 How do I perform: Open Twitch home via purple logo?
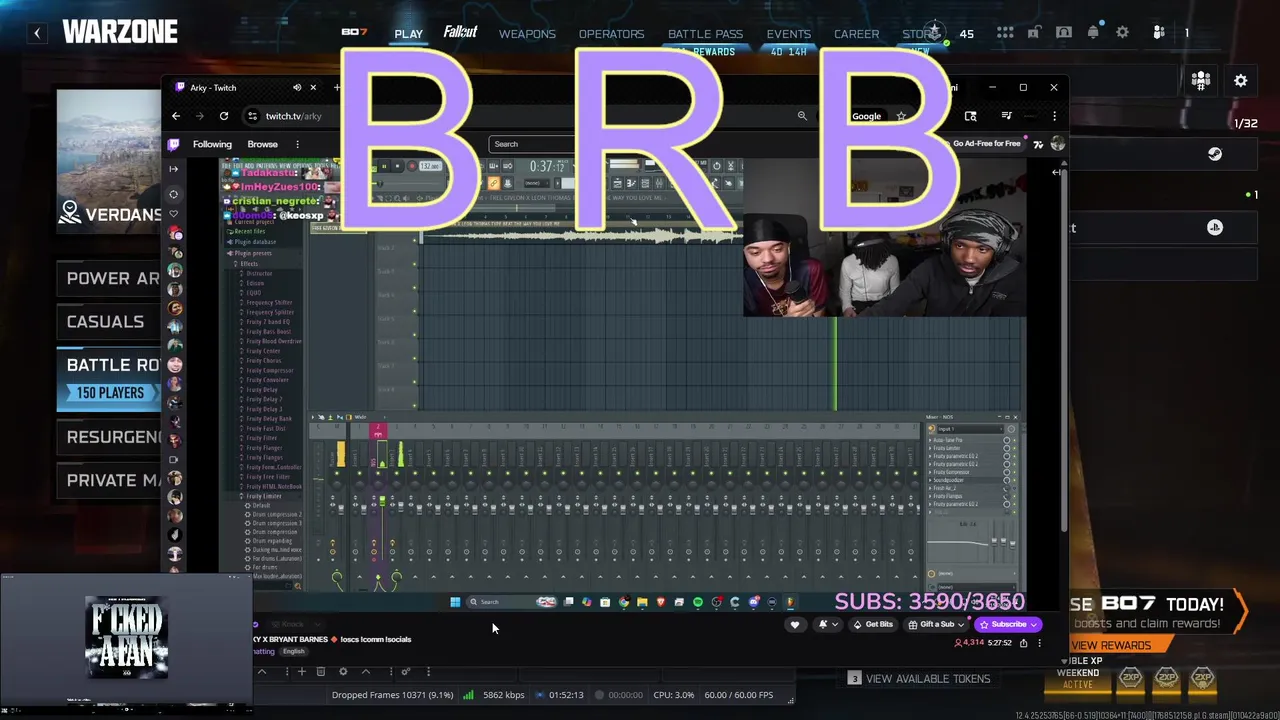(174, 144)
